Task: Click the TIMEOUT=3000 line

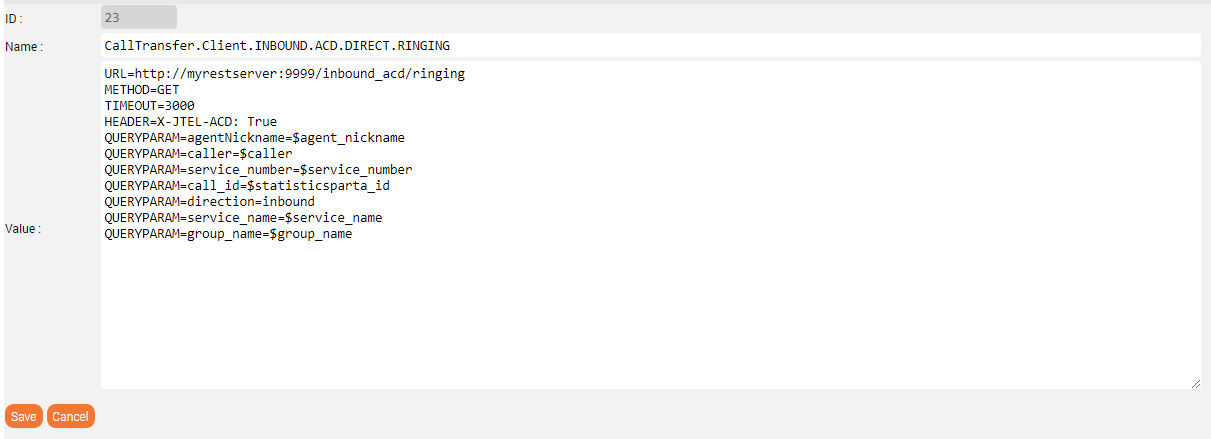Action: [149, 106]
